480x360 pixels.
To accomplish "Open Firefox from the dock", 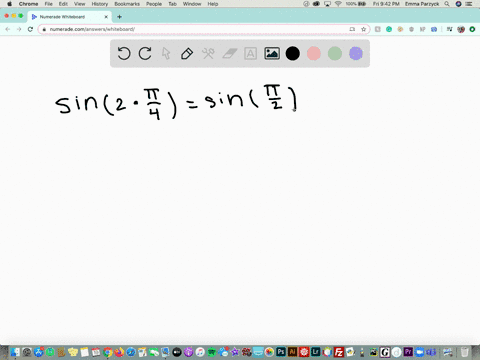I will pyautogui.click(x=119, y=352).
